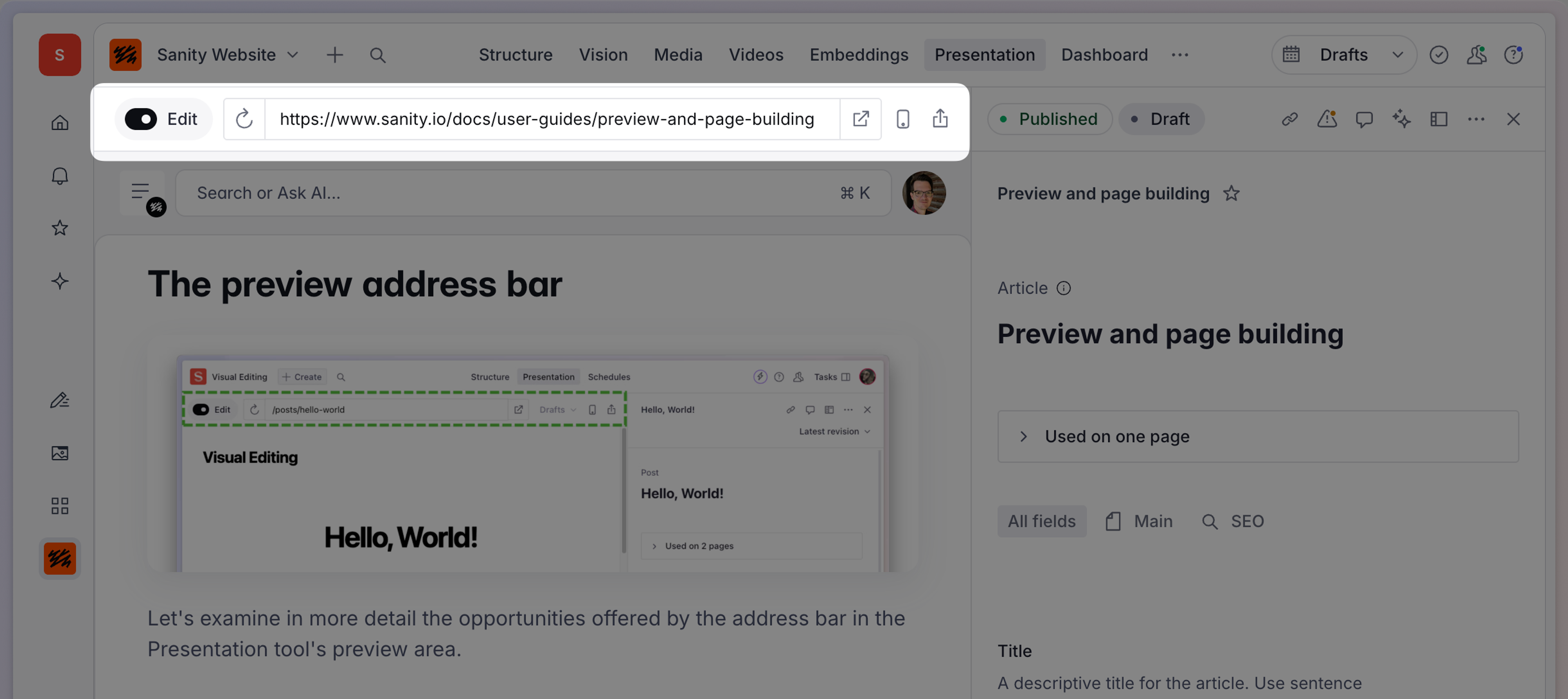1568x699 pixels.
Task: Click the red S organization avatar
Action: pyautogui.click(x=60, y=55)
